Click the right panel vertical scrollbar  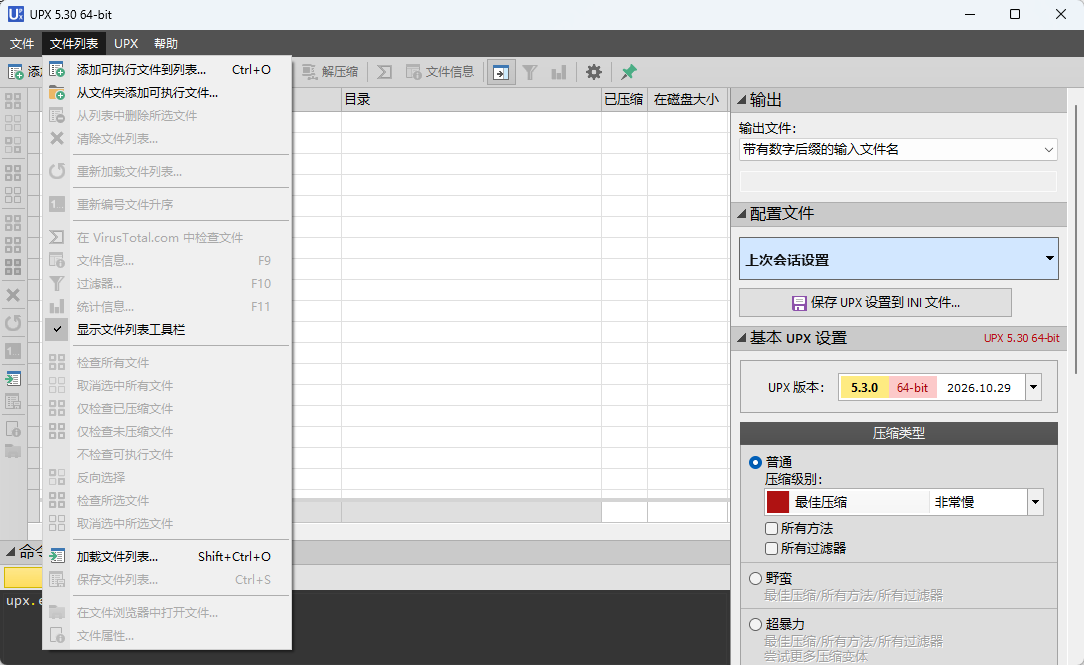(x=1076, y=238)
